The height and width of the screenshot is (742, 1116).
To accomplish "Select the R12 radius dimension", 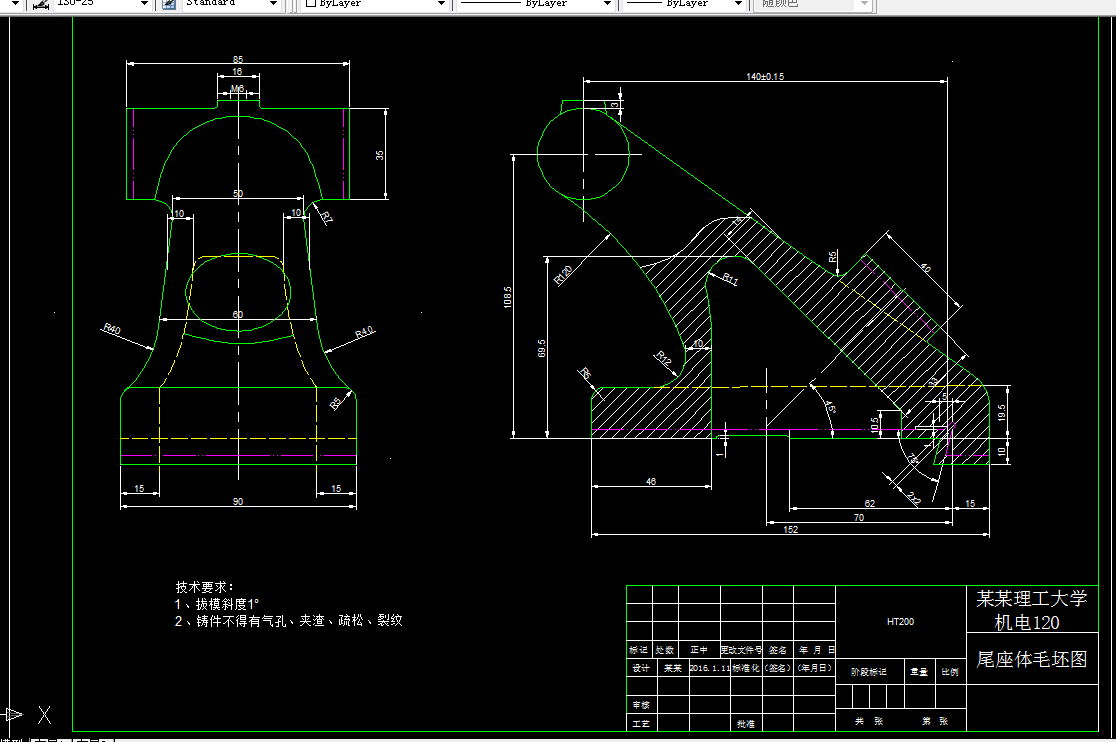I will point(663,359).
